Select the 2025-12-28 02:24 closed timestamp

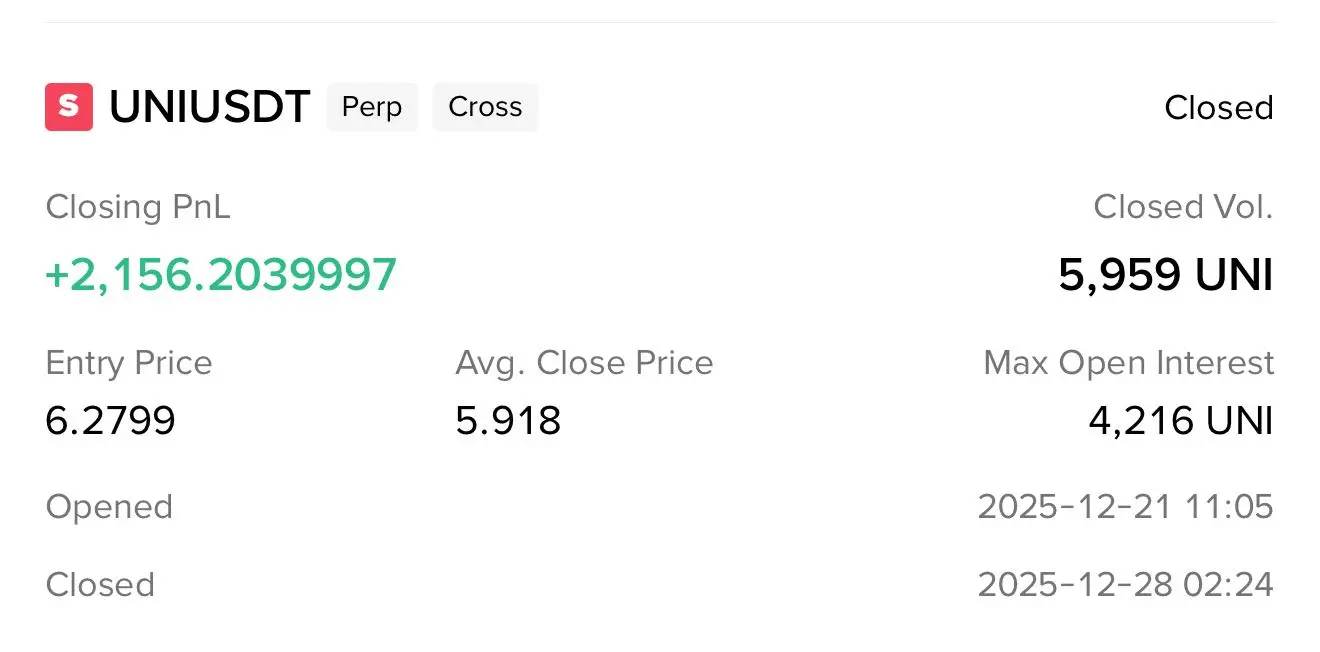tap(1126, 585)
